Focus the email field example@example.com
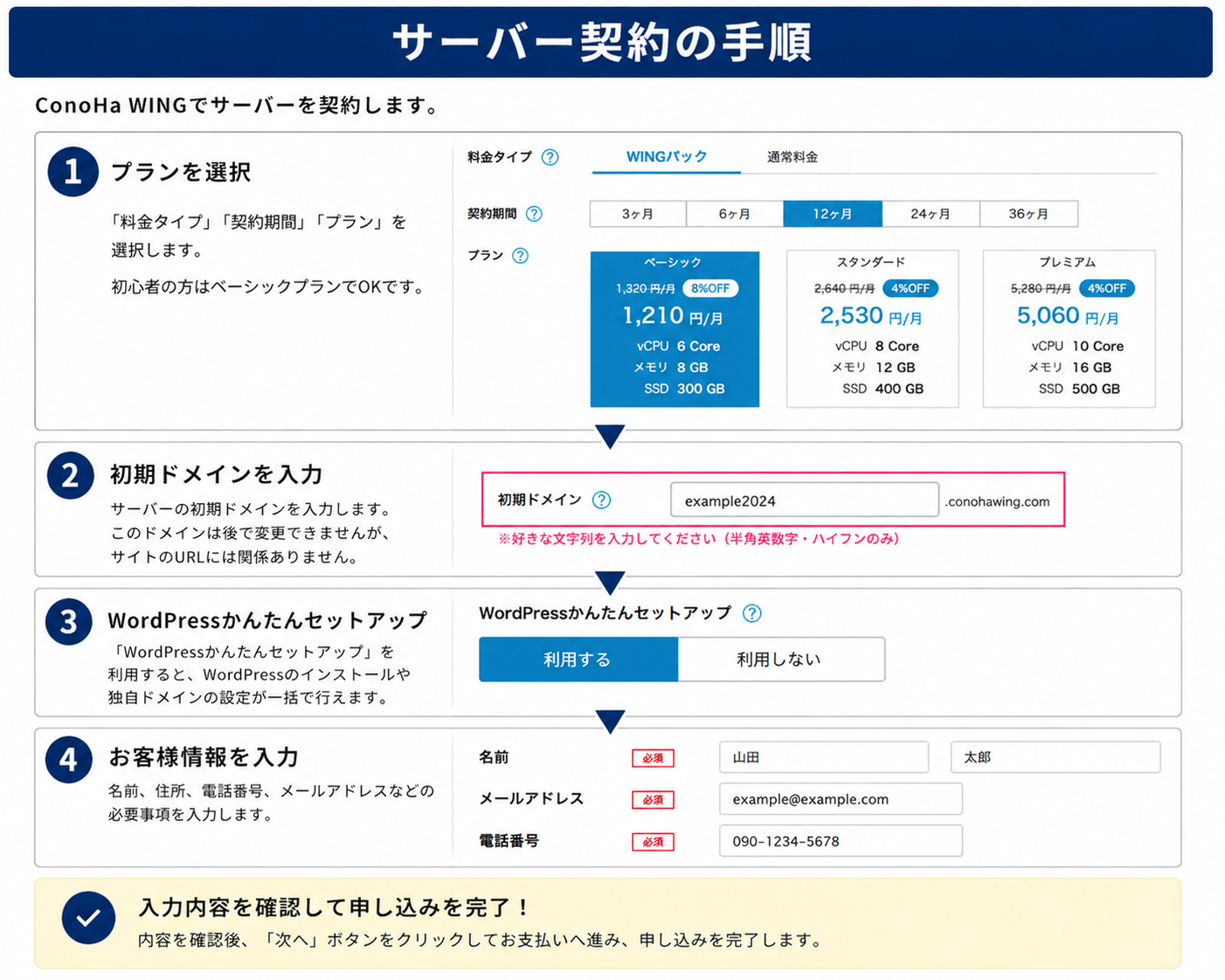 [x=841, y=799]
